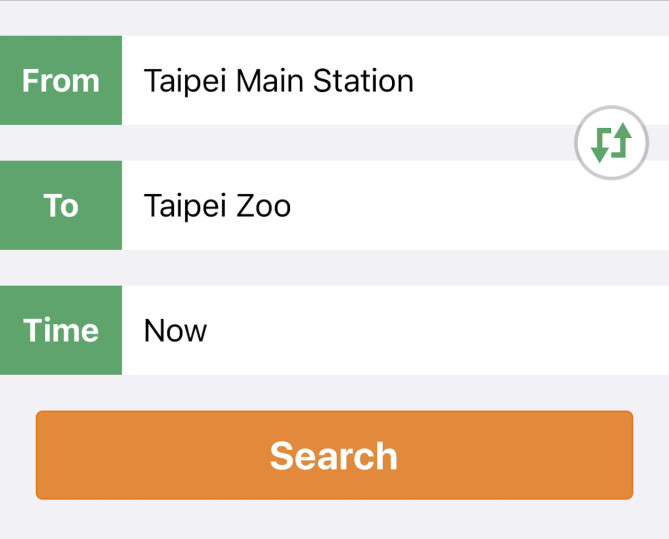Tap the green To label

point(61,205)
